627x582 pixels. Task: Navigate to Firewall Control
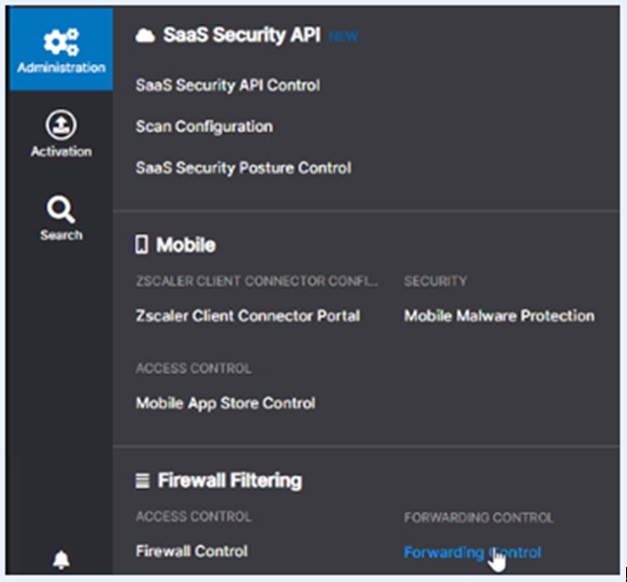[192, 551]
